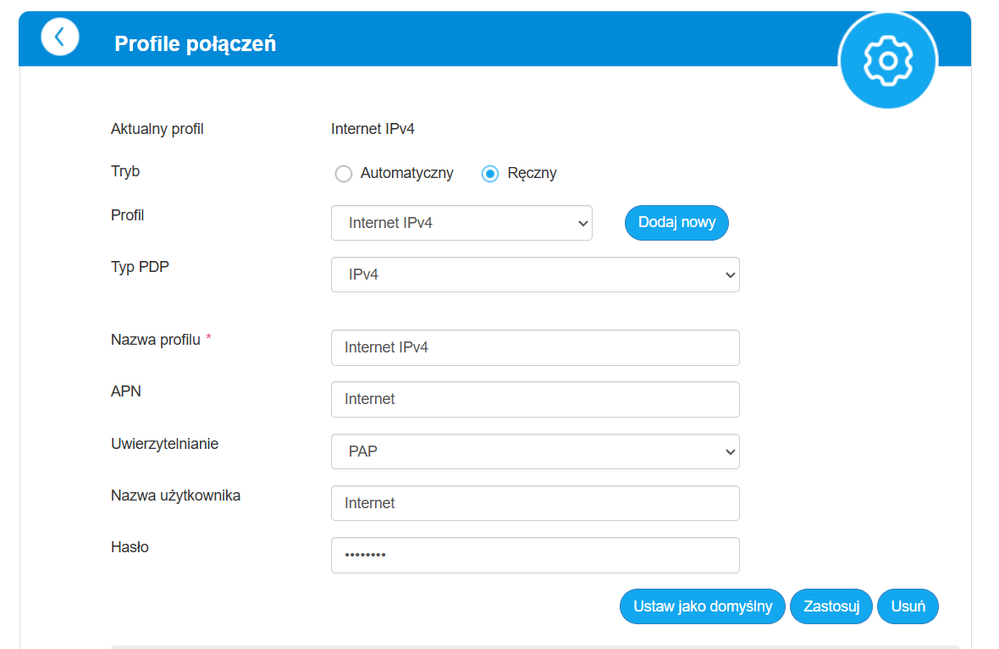Apply changes with the Zastosuj button
The height and width of the screenshot is (649, 999).
831,606
